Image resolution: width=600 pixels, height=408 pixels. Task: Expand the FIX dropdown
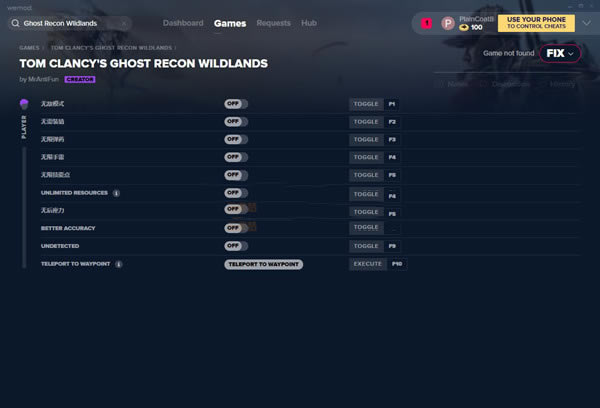(x=560, y=54)
